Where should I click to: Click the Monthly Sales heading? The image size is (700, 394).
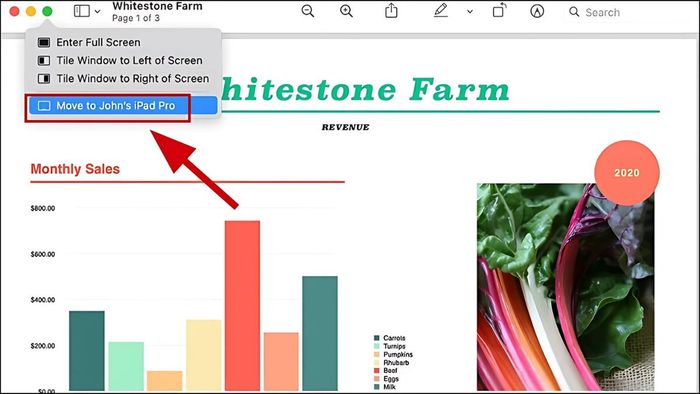75,169
